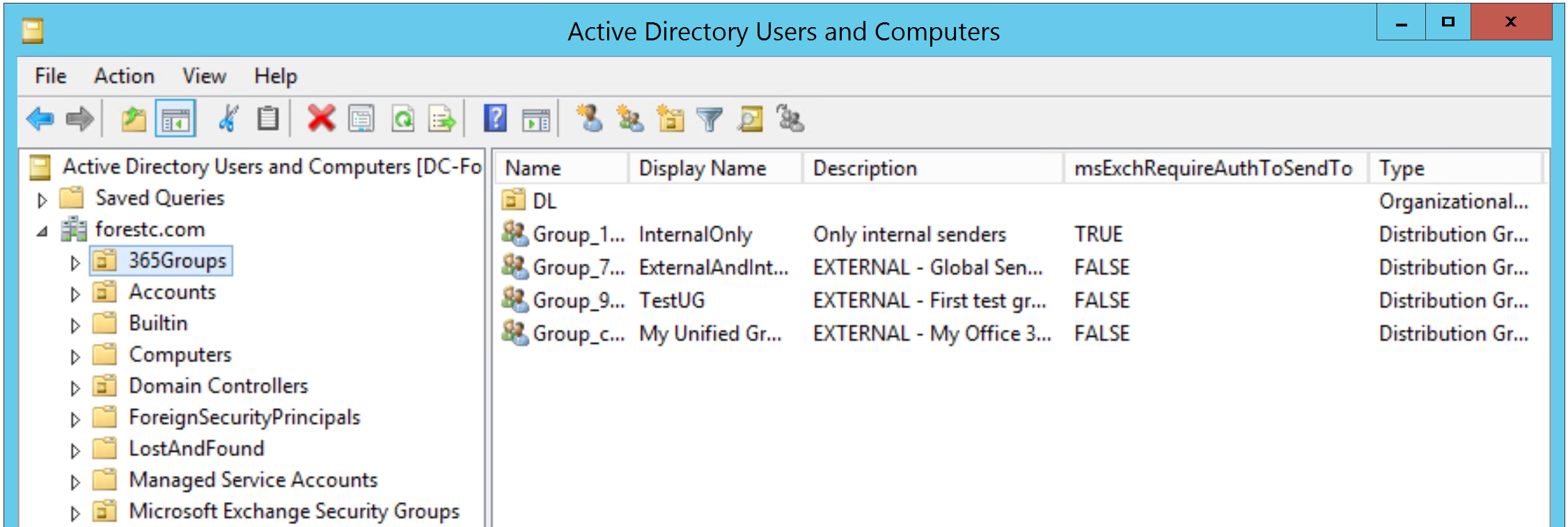The height and width of the screenshot is (527, 1568).
Task: Click the red Delete icon
Action: 321,119
